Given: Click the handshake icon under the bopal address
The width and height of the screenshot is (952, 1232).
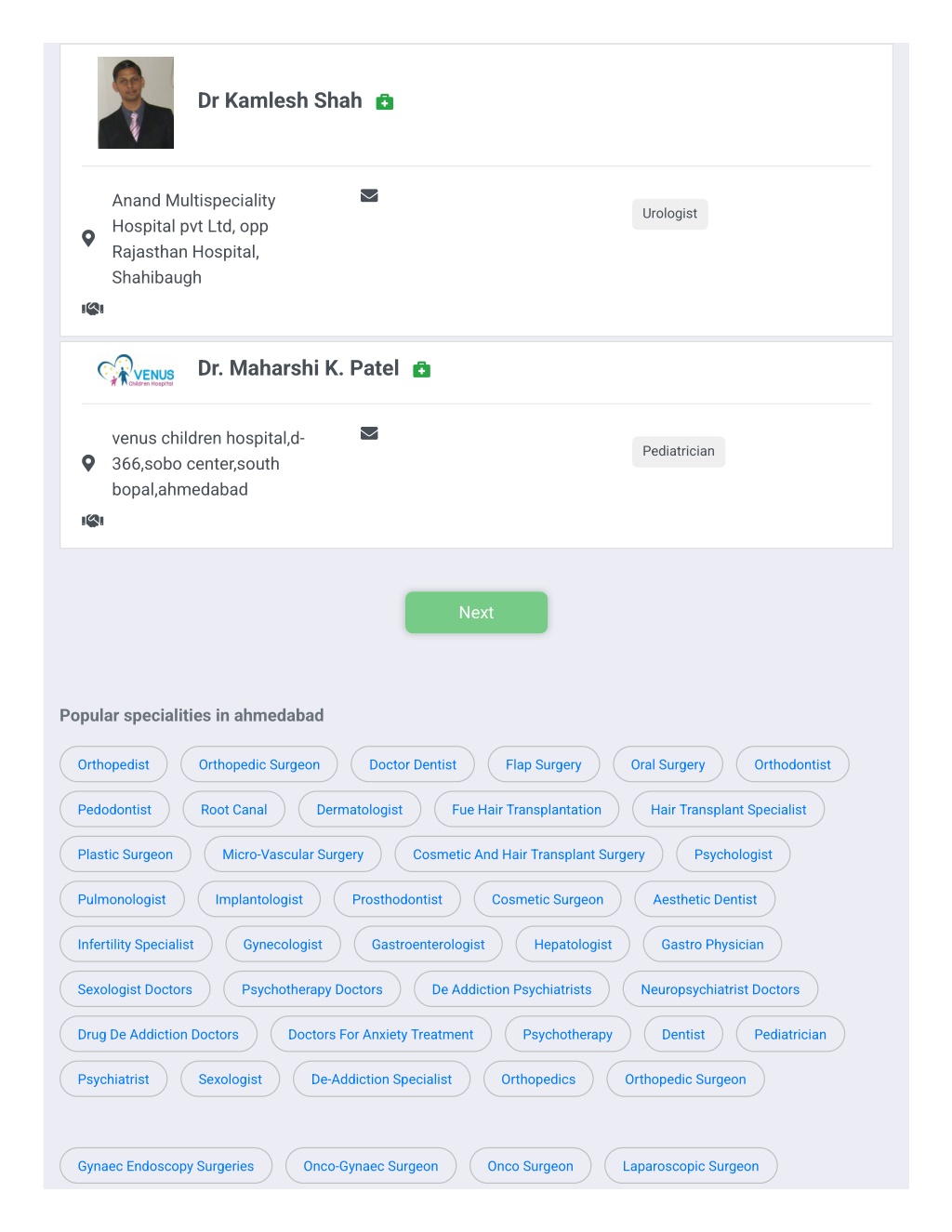Looking at the screenshot, I should coord(93,521).
